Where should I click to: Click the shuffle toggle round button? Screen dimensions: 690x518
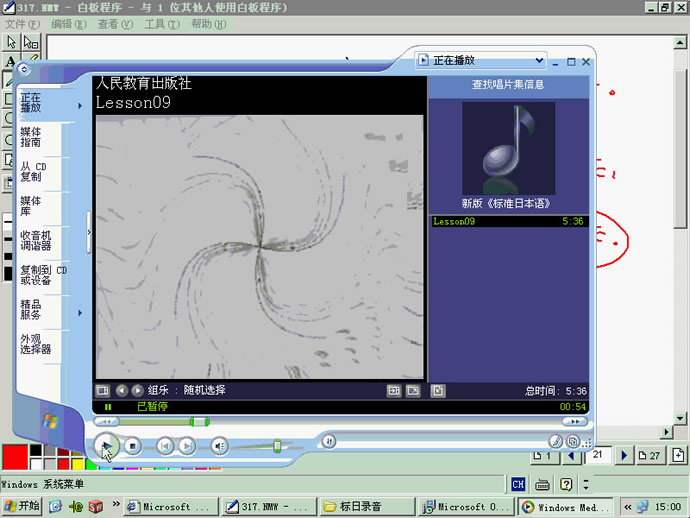(329, 441)
